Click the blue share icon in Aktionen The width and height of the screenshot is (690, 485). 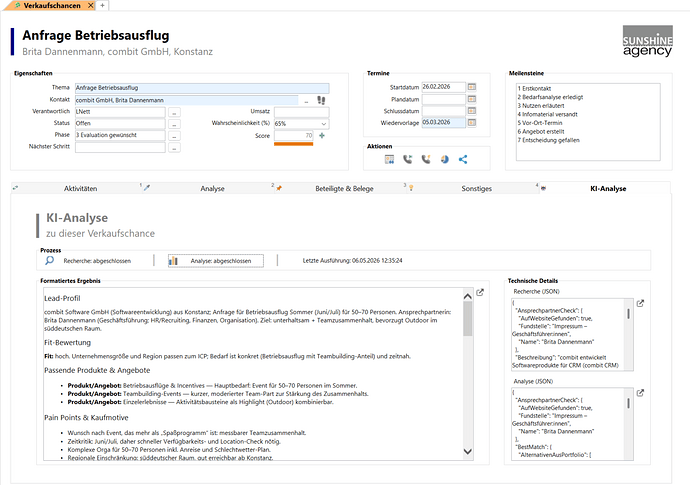(463, 159)
